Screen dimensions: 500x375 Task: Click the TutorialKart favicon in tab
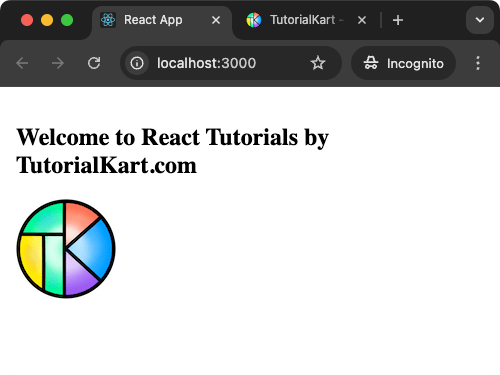254,20
